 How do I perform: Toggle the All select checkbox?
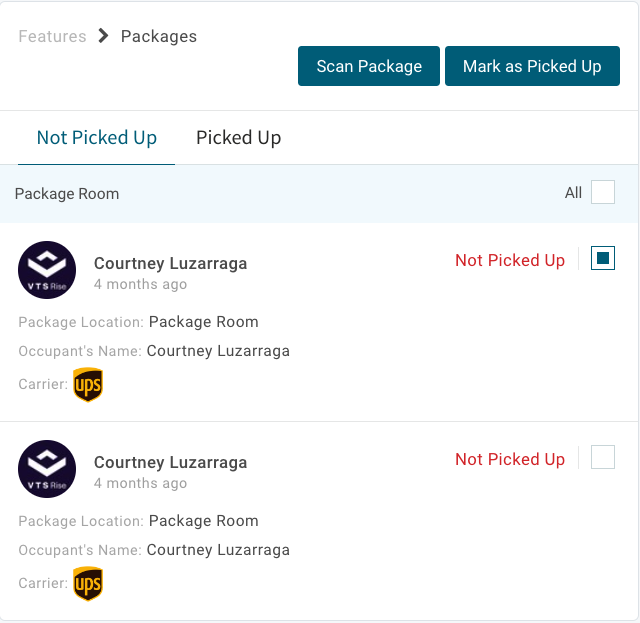pos(603,192)
